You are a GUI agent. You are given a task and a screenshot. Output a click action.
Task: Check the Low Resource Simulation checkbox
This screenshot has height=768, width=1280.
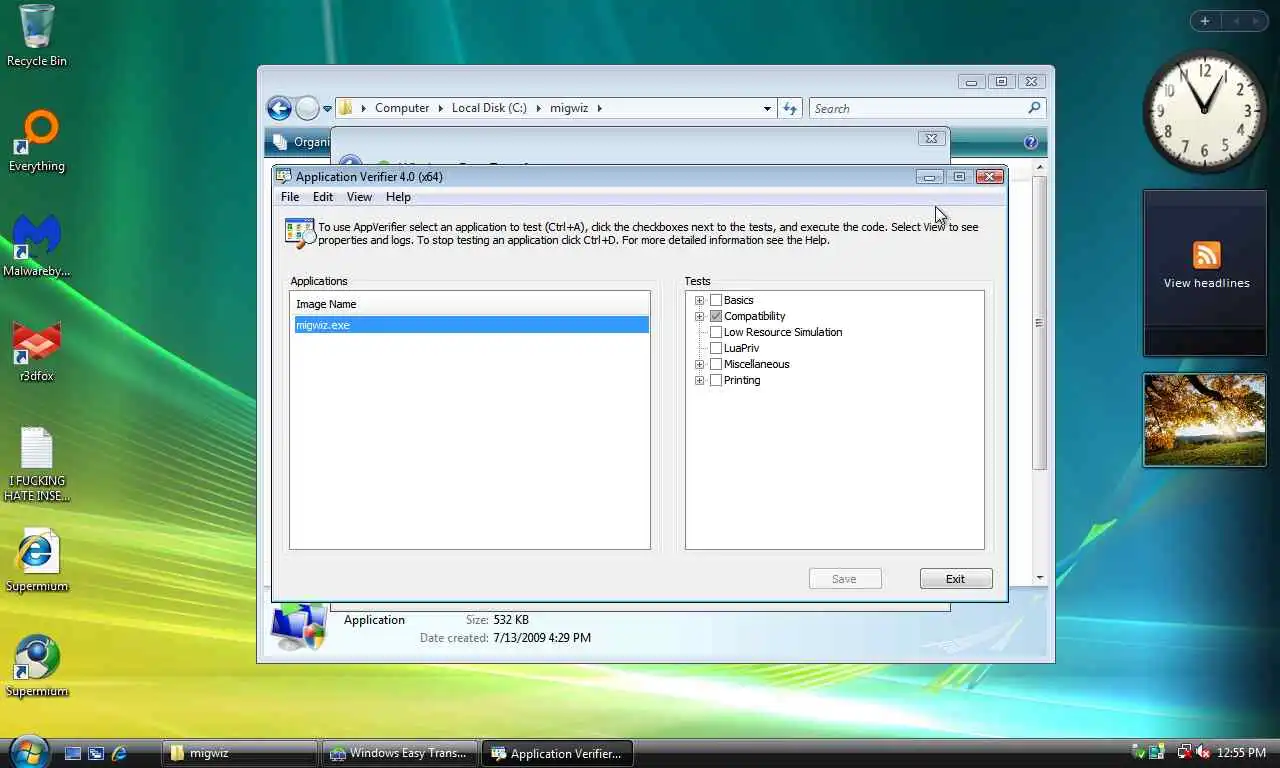716,332
